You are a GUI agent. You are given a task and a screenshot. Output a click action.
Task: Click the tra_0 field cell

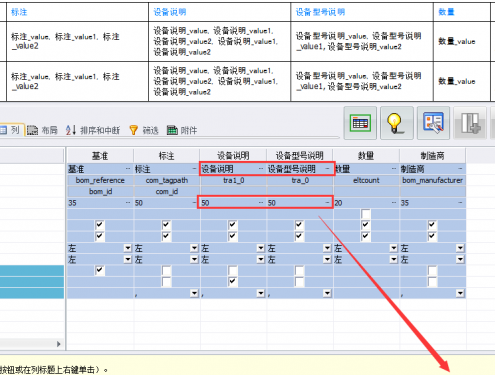click(300, 180)
